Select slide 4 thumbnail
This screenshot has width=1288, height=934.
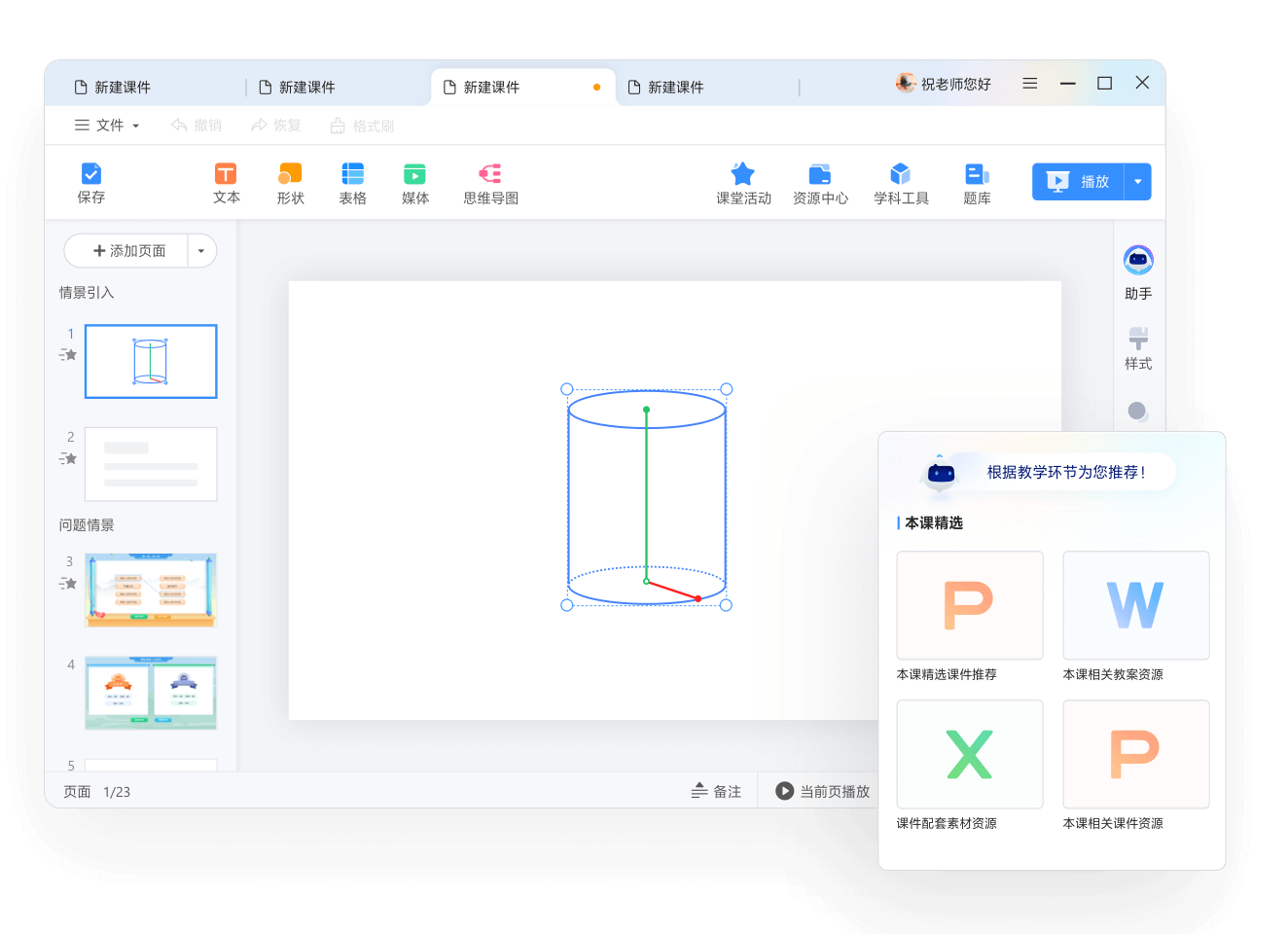click(151, 693)
